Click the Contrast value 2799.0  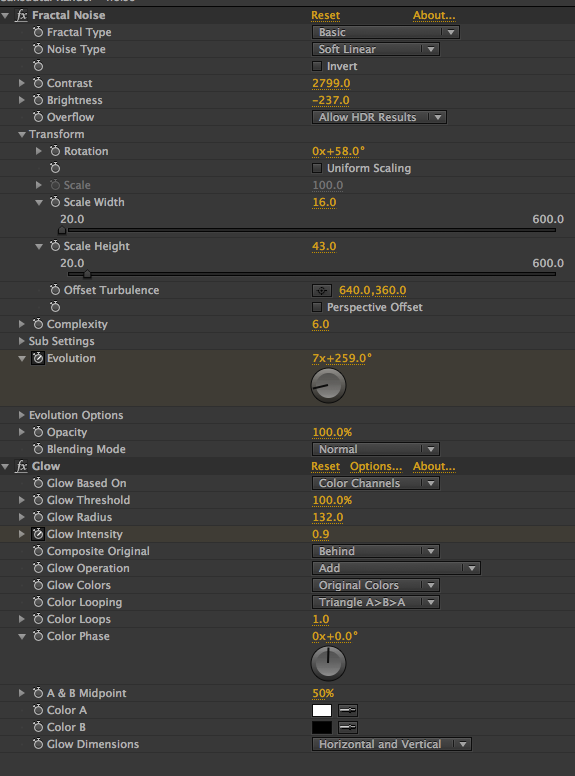point(331,83)
